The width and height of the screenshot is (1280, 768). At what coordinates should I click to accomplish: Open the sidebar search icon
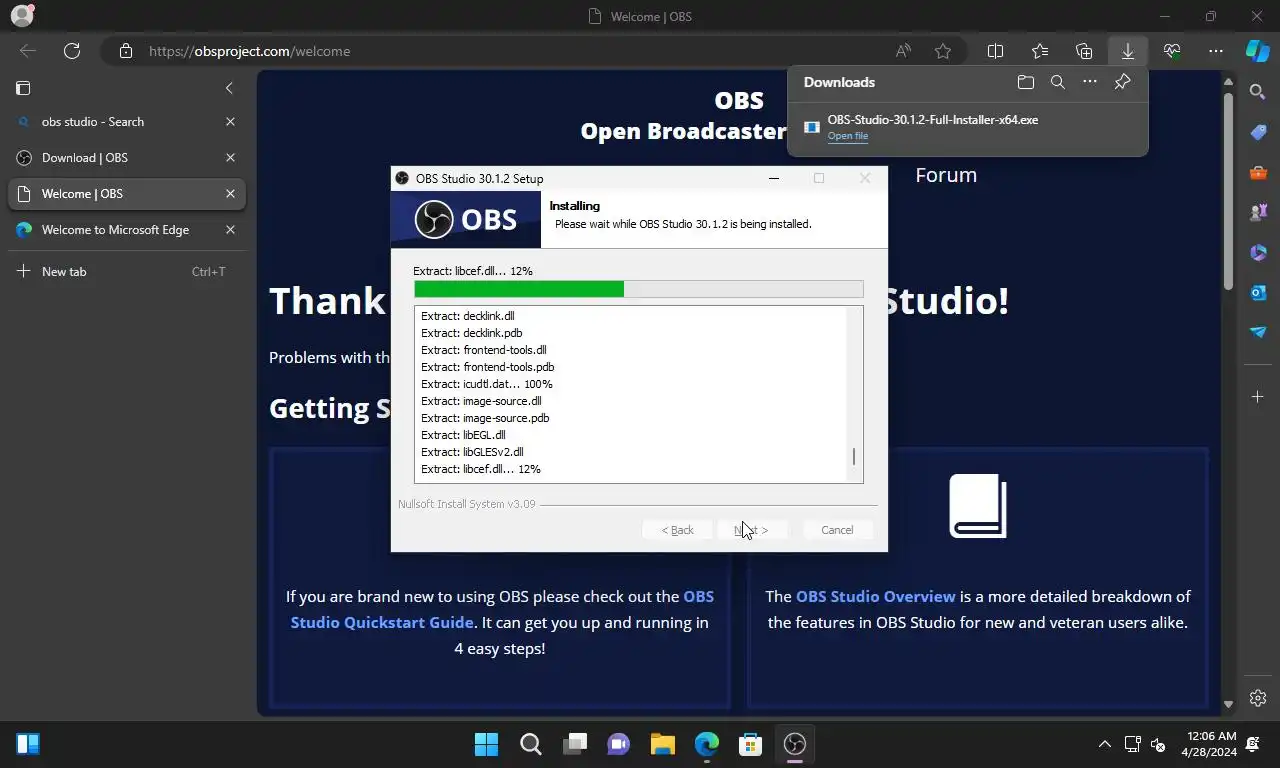[1258, 92]
